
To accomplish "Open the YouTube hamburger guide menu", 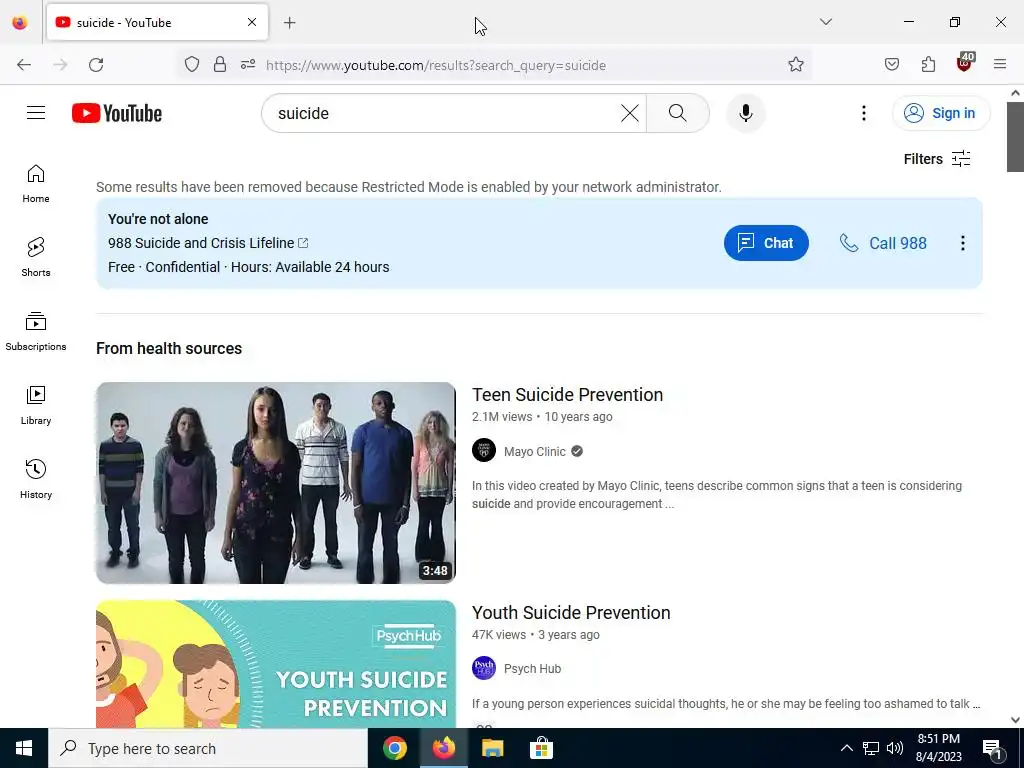I will click(x=36, y=113).
